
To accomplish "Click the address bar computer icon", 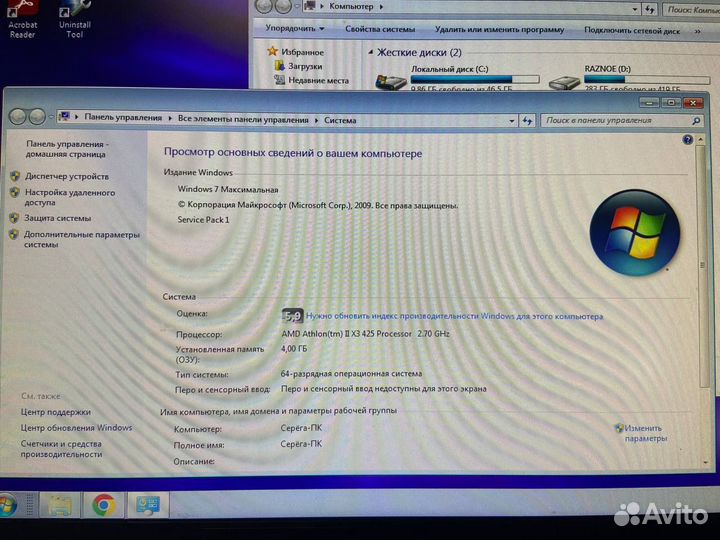I will pyautogui.click(x=64, y=117).
